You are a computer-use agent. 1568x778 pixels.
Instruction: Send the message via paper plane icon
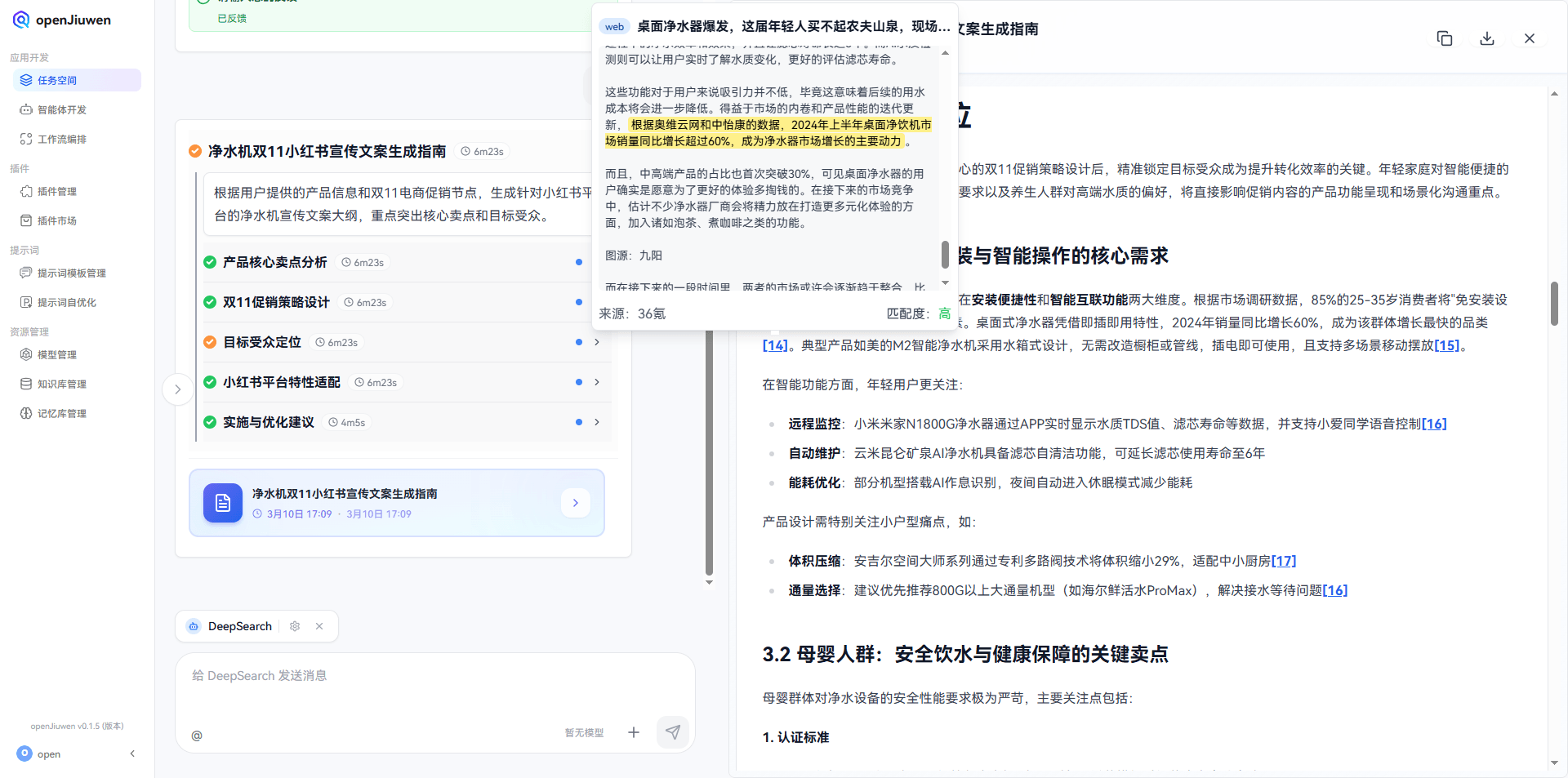(x=672, y=731)
